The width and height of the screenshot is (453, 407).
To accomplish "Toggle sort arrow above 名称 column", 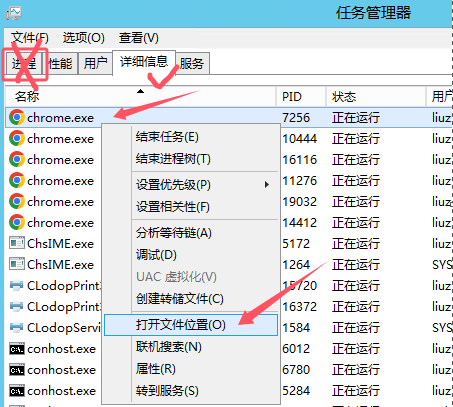I will [x=140, y=91].
